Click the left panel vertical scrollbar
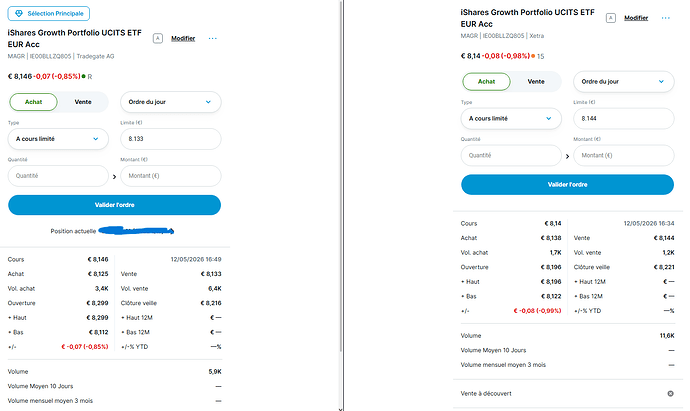The width and height of the screenshot is (690, 411). (x=341, y=176)
